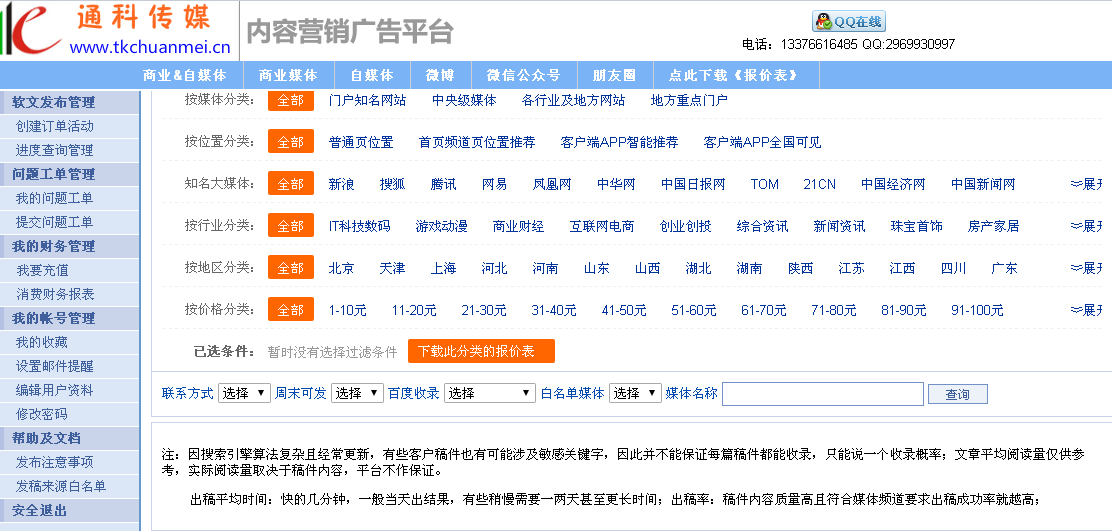Select the 朋友圈 nav item
This screenshot has width=1112, height=531.
point(614,75)
